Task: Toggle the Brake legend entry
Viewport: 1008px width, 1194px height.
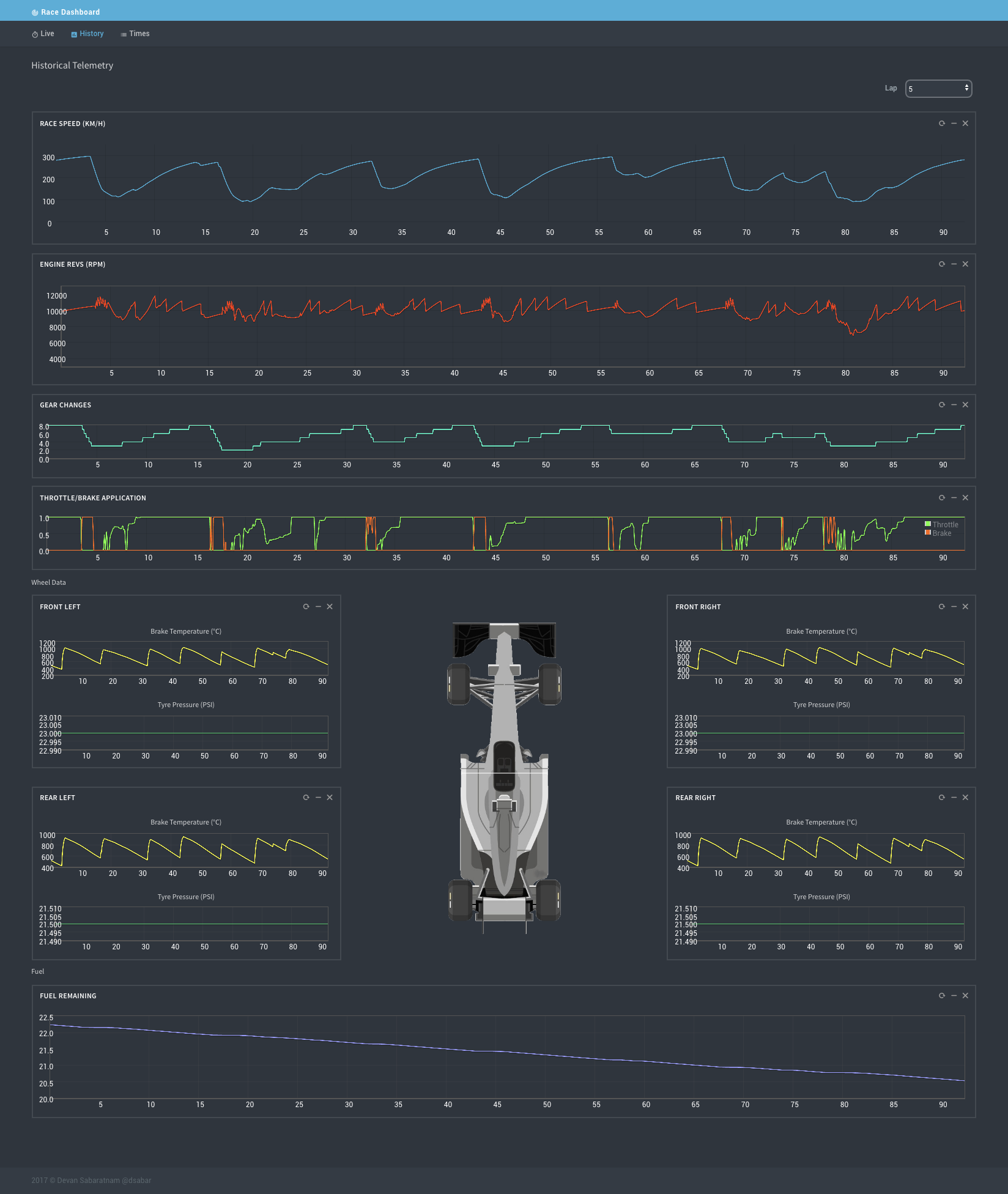Action: pos(938,533)
